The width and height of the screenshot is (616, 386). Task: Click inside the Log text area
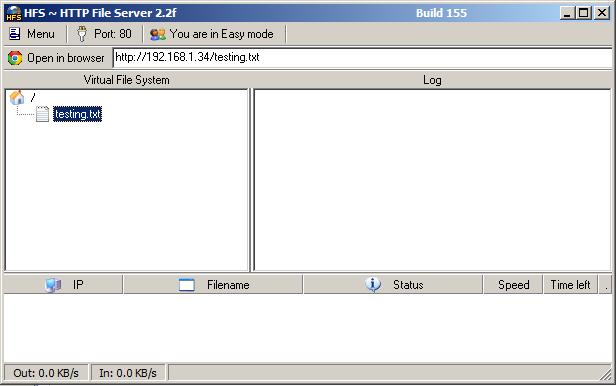(x=432, y=180)
